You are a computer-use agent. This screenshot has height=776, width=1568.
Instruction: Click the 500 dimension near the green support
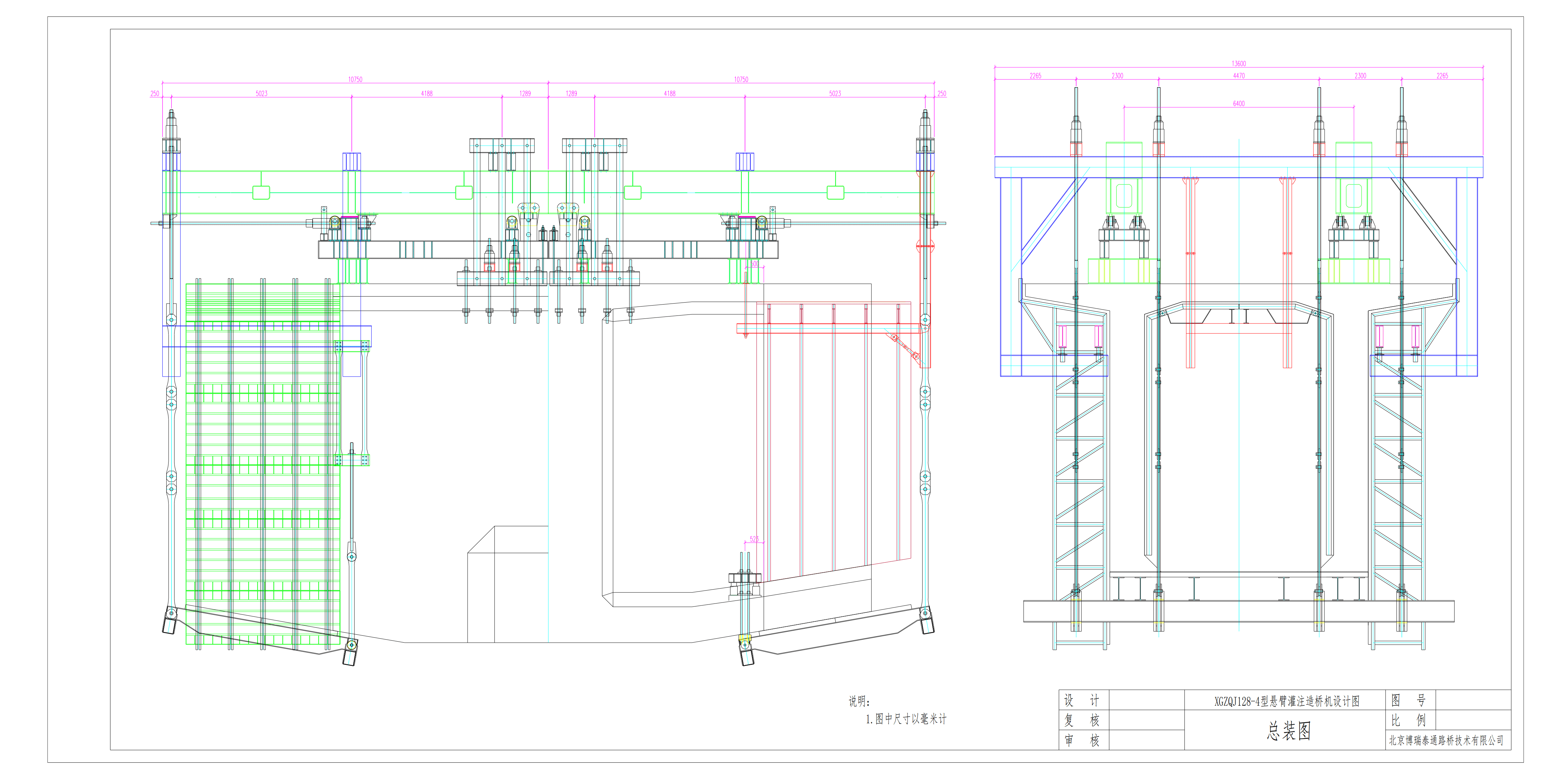754,264
